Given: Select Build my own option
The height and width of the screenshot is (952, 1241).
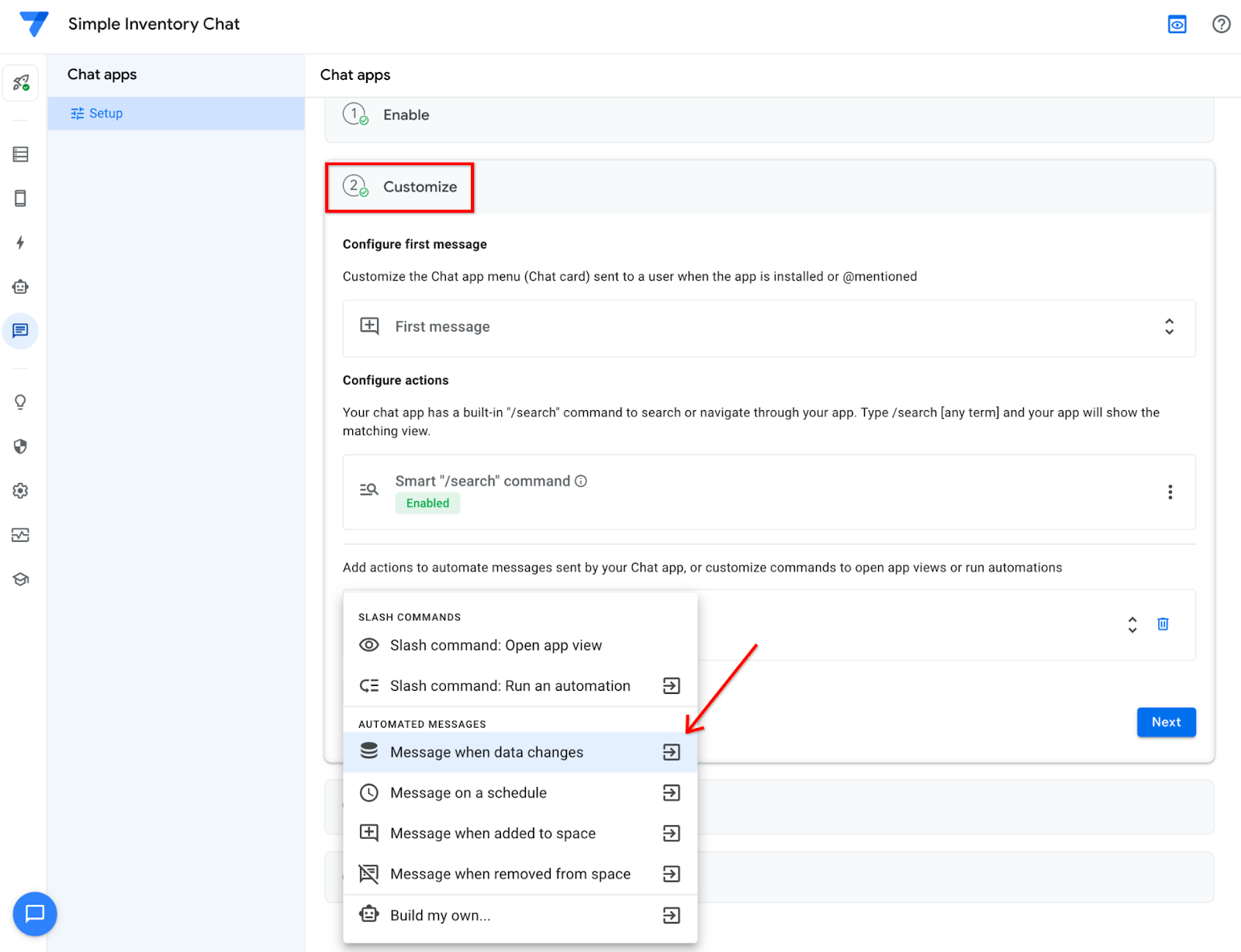Looking at the screenshot, I should pos(440,915).
